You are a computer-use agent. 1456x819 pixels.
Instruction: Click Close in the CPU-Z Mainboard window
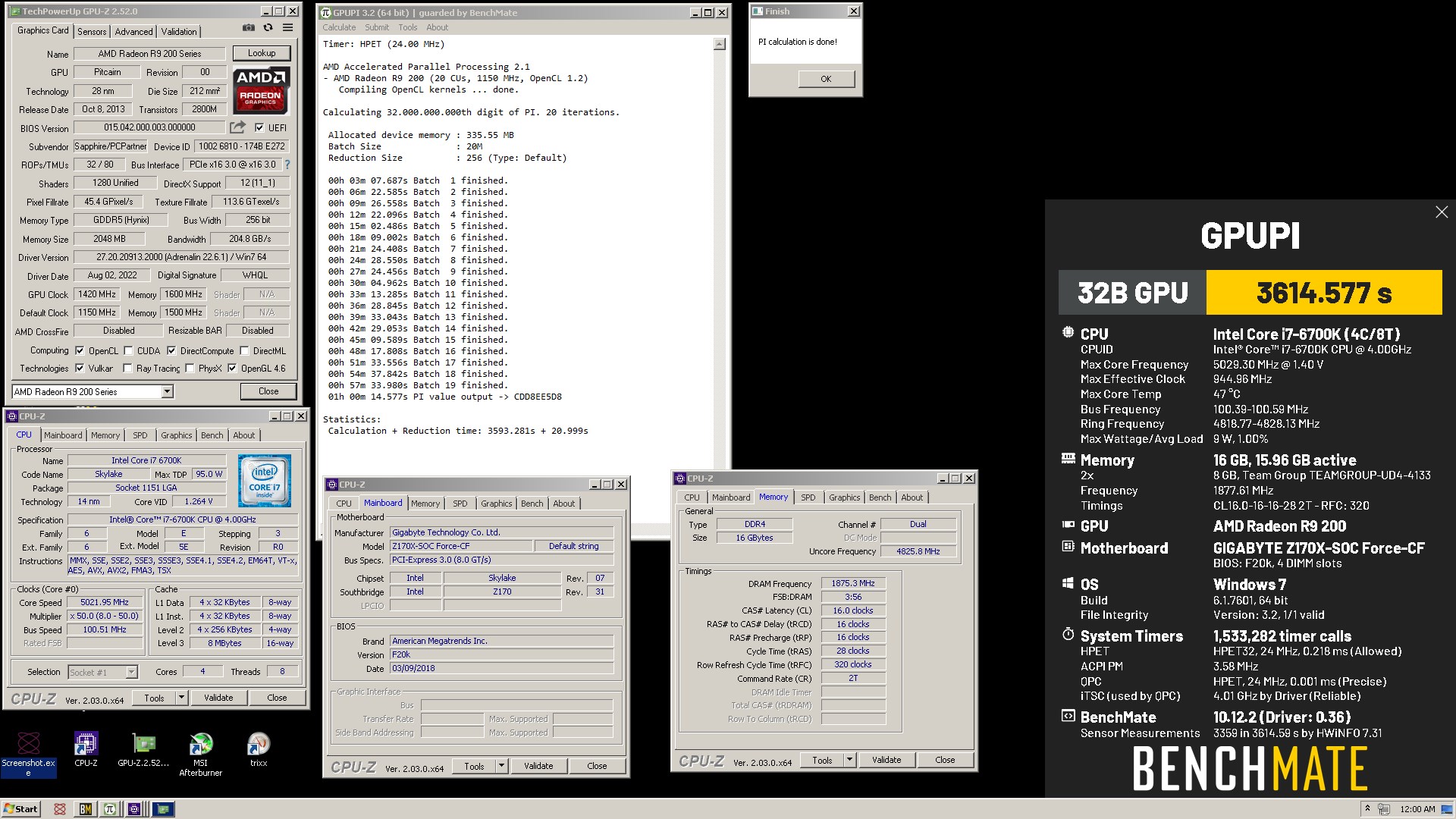click(597, 766)
